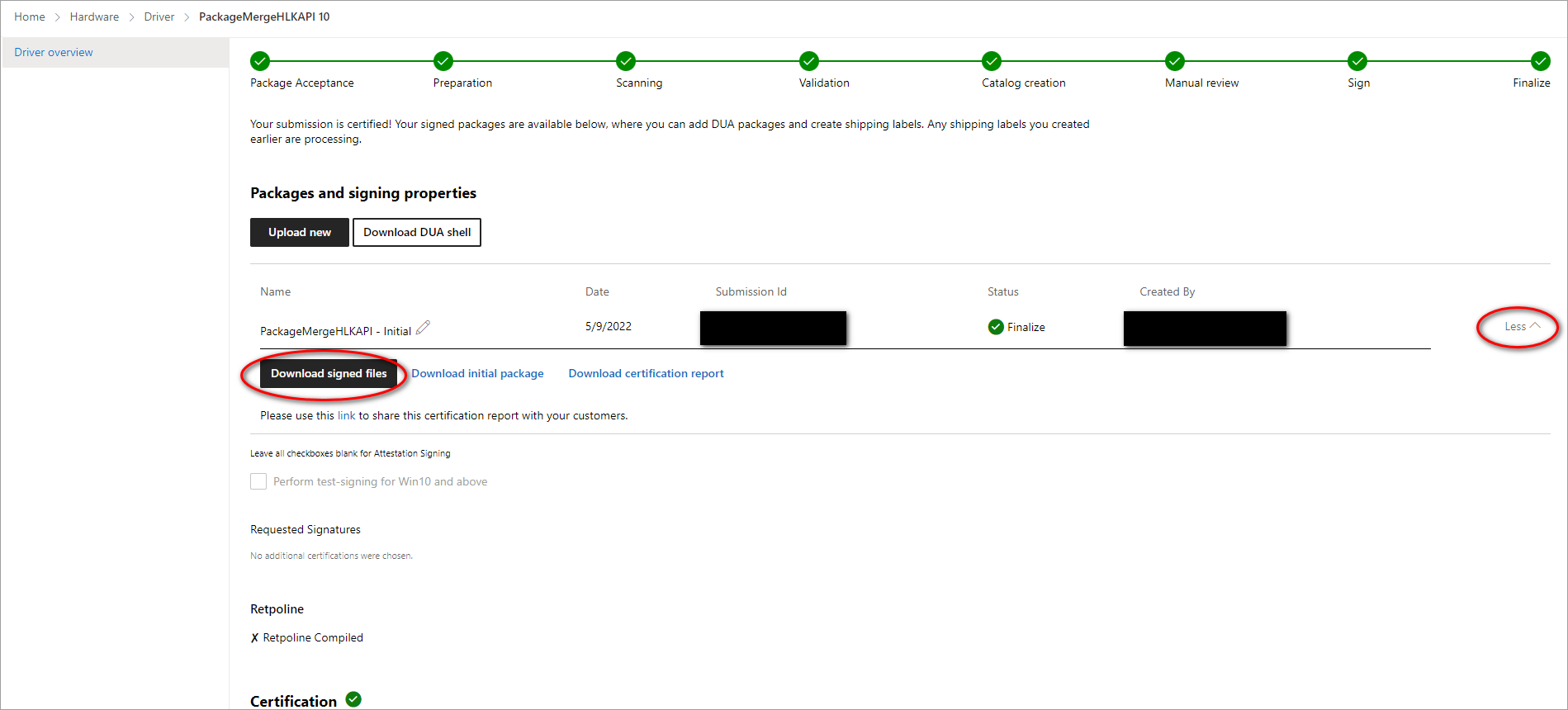The width and height of the screenshot is (1568, 710).
Task: Click the Package Acceptance step label
Action: click(302, 83)
